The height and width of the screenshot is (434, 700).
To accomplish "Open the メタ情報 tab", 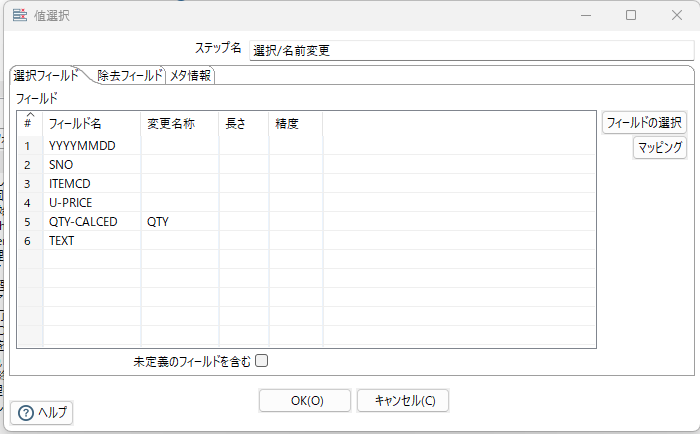I will coord(191,75).
